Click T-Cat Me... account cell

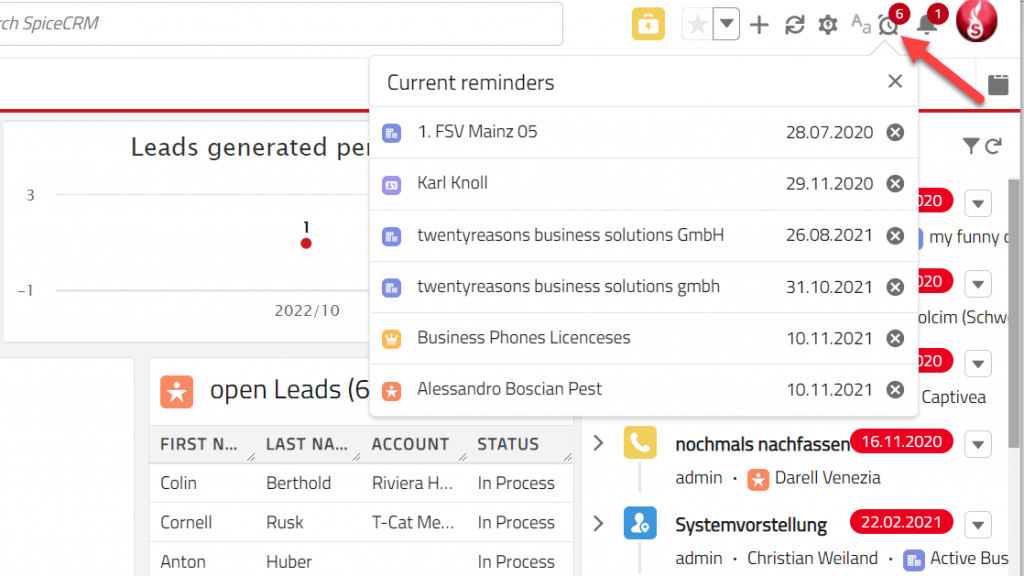413,522
